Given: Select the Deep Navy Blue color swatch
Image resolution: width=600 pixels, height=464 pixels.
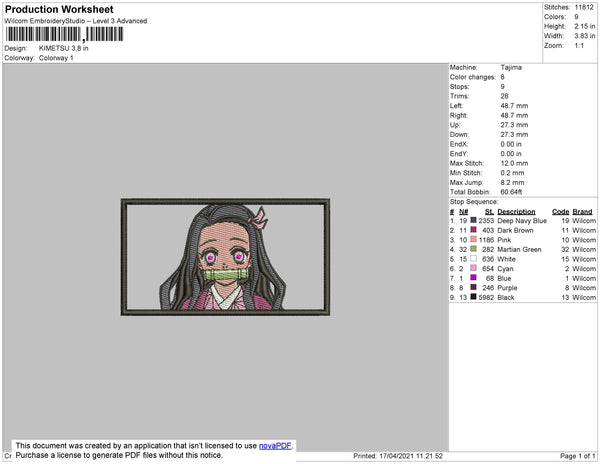Looking at the screenshot, I should (473, 220).
